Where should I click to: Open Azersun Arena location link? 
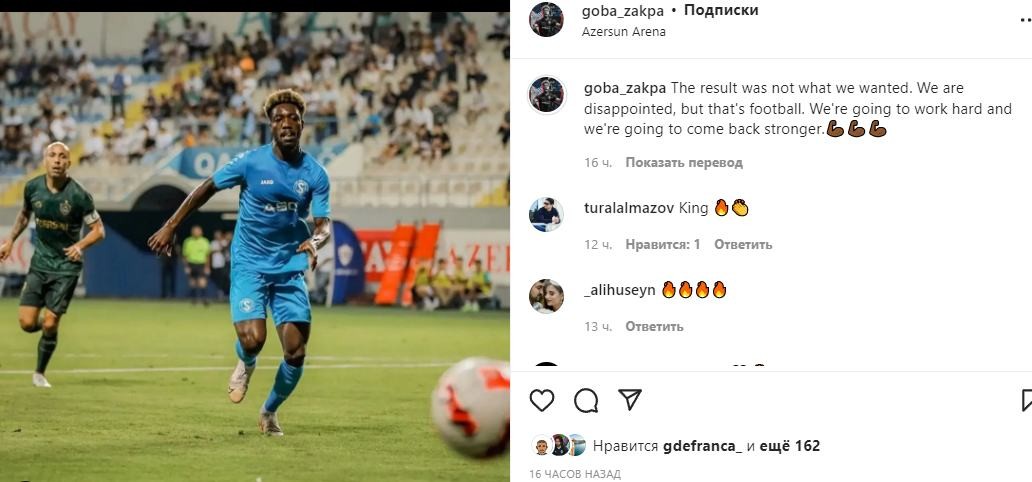click(623, 32)
